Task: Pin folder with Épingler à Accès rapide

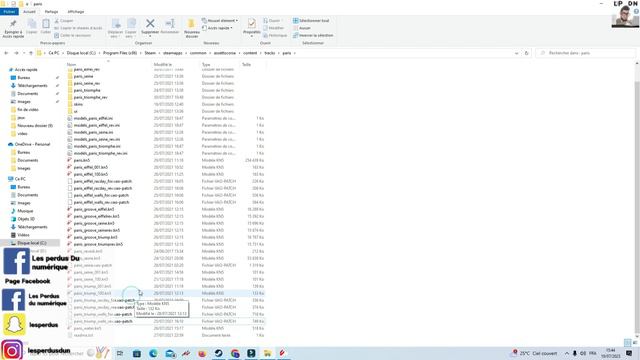Action: (x=13, y=29)
